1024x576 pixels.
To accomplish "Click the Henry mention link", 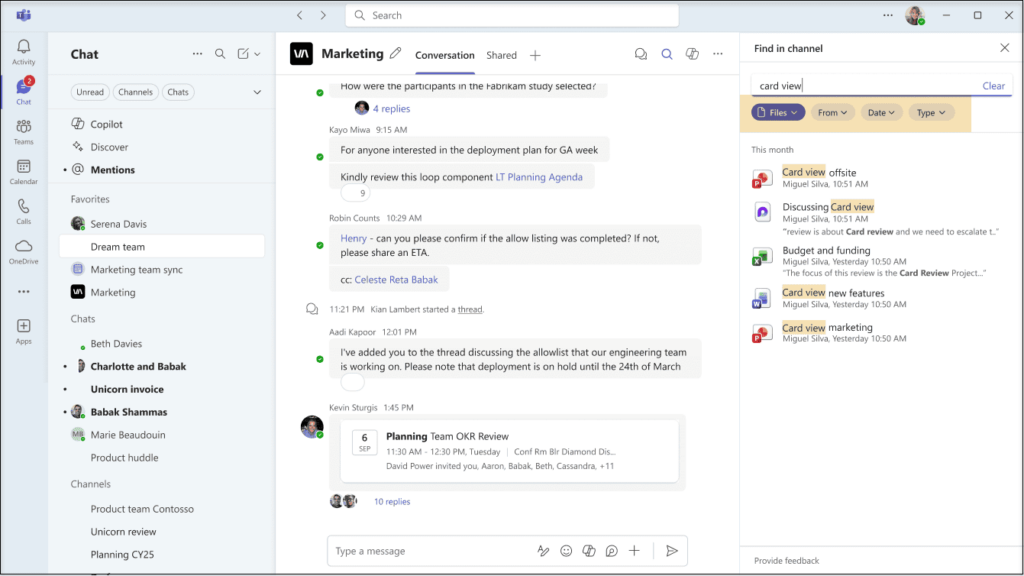I will pos(353,238).
